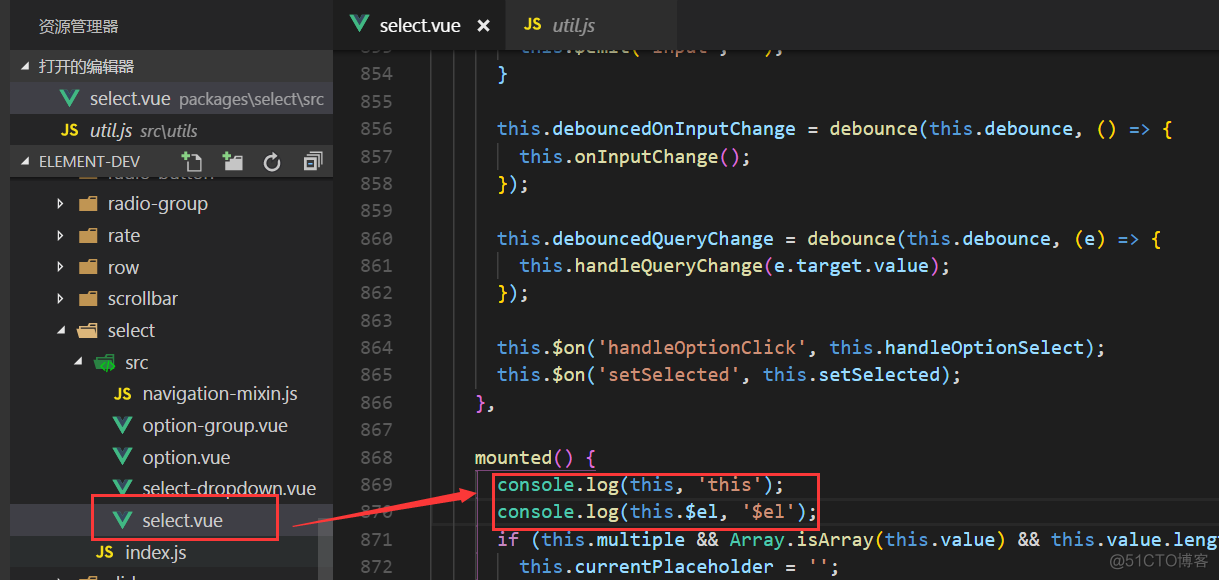This screenshot has width=1219, height=580.
Task: Collapse all folders in explorer
Action: 313,161
